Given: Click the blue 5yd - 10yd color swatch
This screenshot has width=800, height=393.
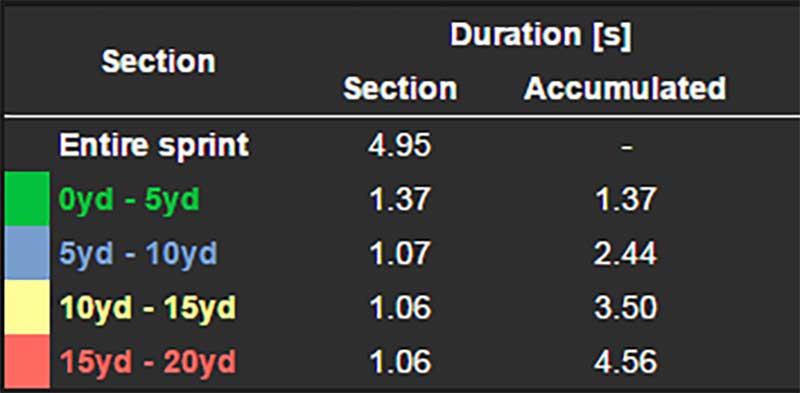Looking at the screenshot, I should pos(27,253).
